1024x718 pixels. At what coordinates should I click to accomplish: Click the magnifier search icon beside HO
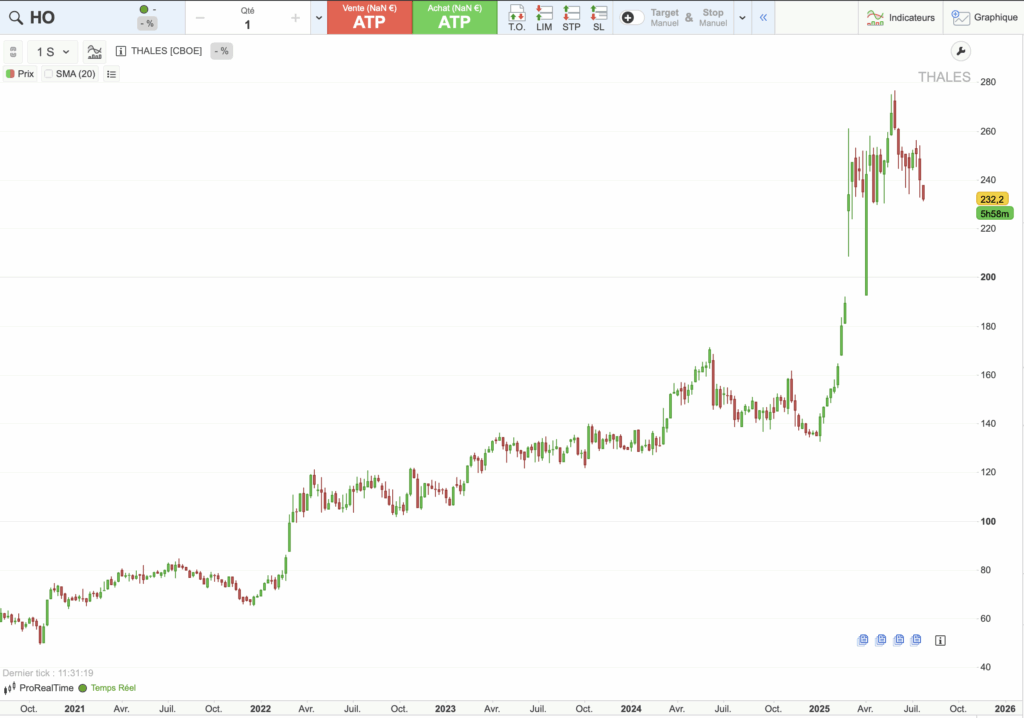coord(16,18)
